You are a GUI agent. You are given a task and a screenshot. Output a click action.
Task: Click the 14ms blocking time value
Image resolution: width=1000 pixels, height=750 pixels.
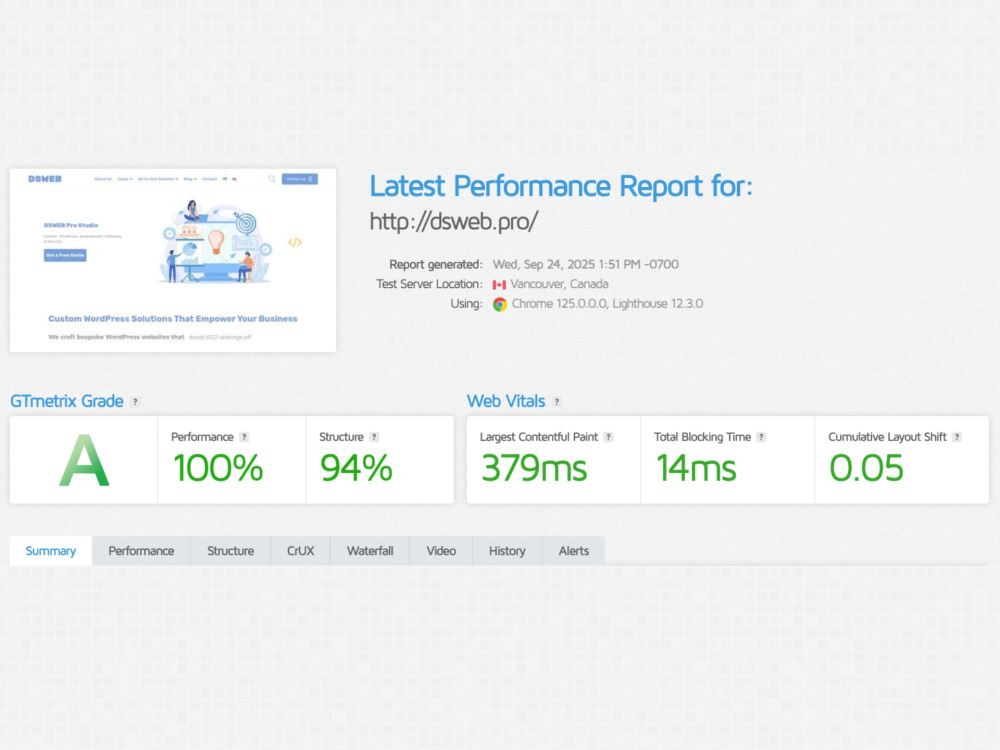696,468
